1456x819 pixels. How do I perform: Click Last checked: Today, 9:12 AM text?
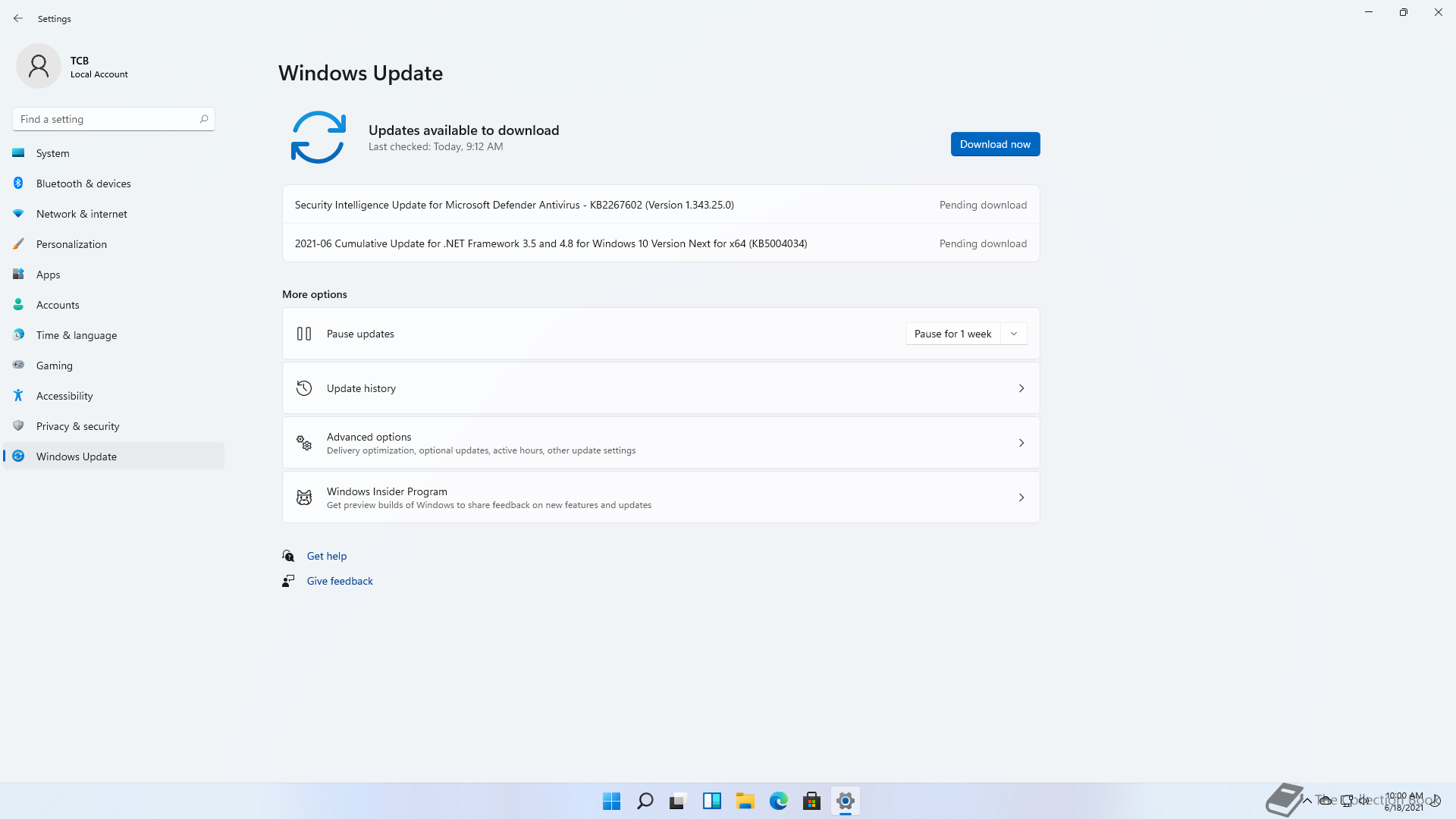pyautogui.click(x=436, y=146)
